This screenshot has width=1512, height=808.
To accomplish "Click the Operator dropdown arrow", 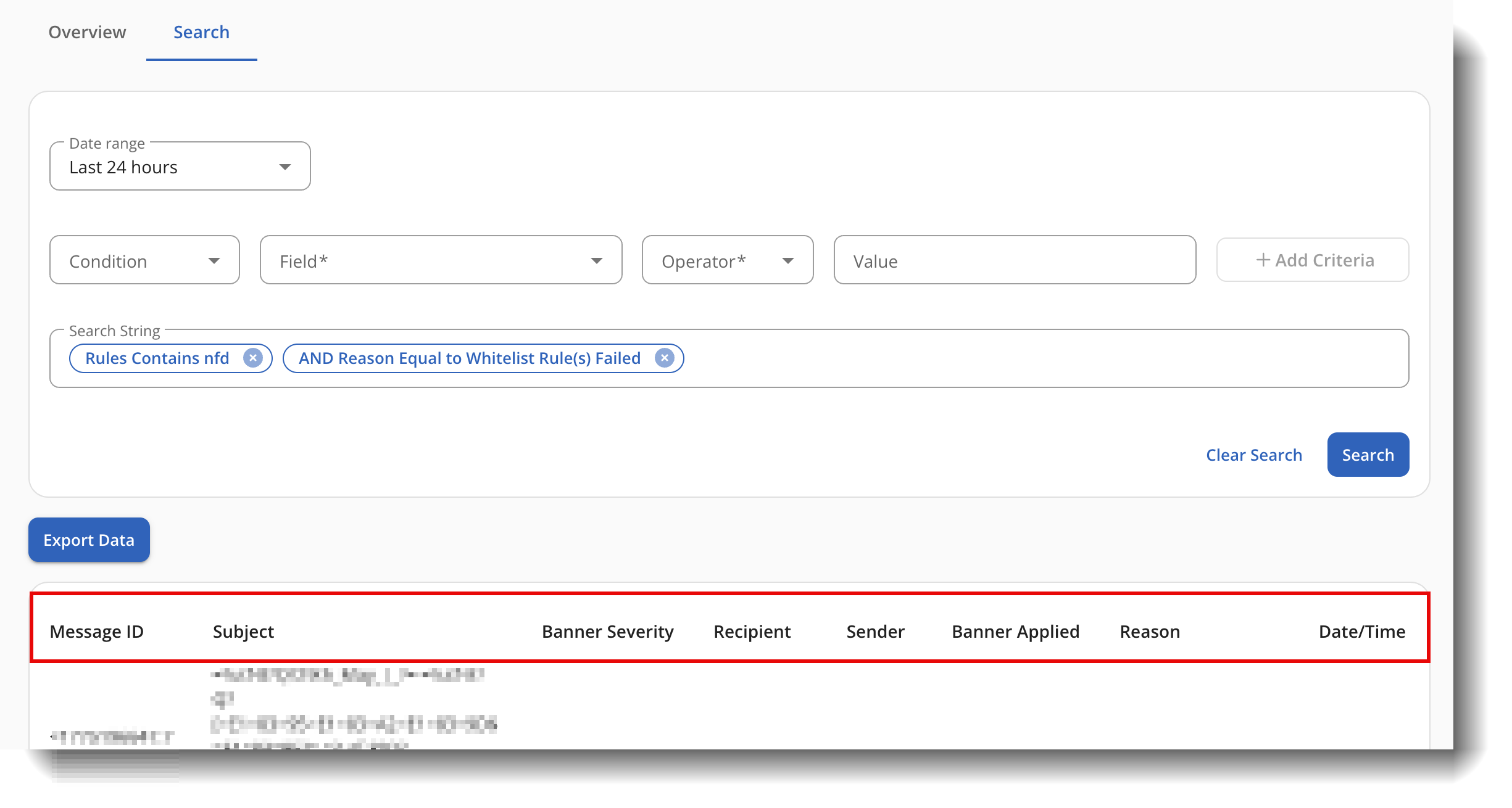I will (789, 260).
